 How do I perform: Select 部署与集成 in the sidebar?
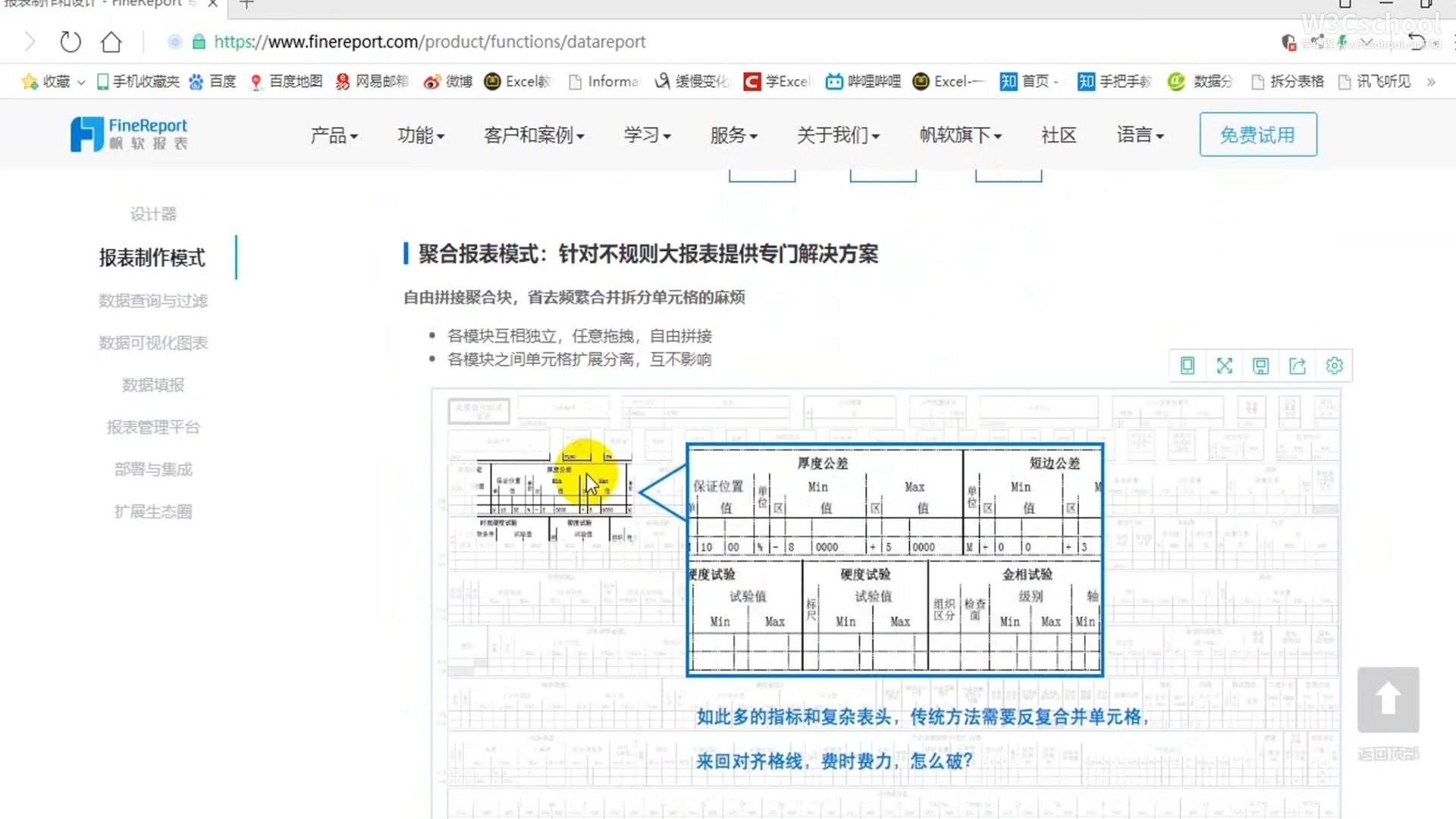153,469
